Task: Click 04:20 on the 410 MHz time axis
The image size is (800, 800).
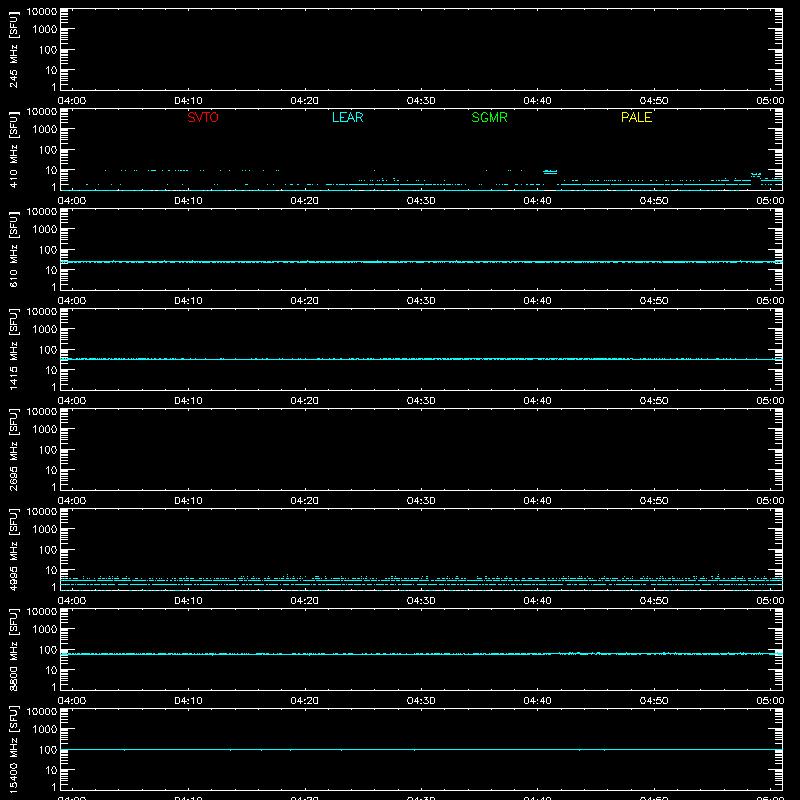Action: point(305,201)
